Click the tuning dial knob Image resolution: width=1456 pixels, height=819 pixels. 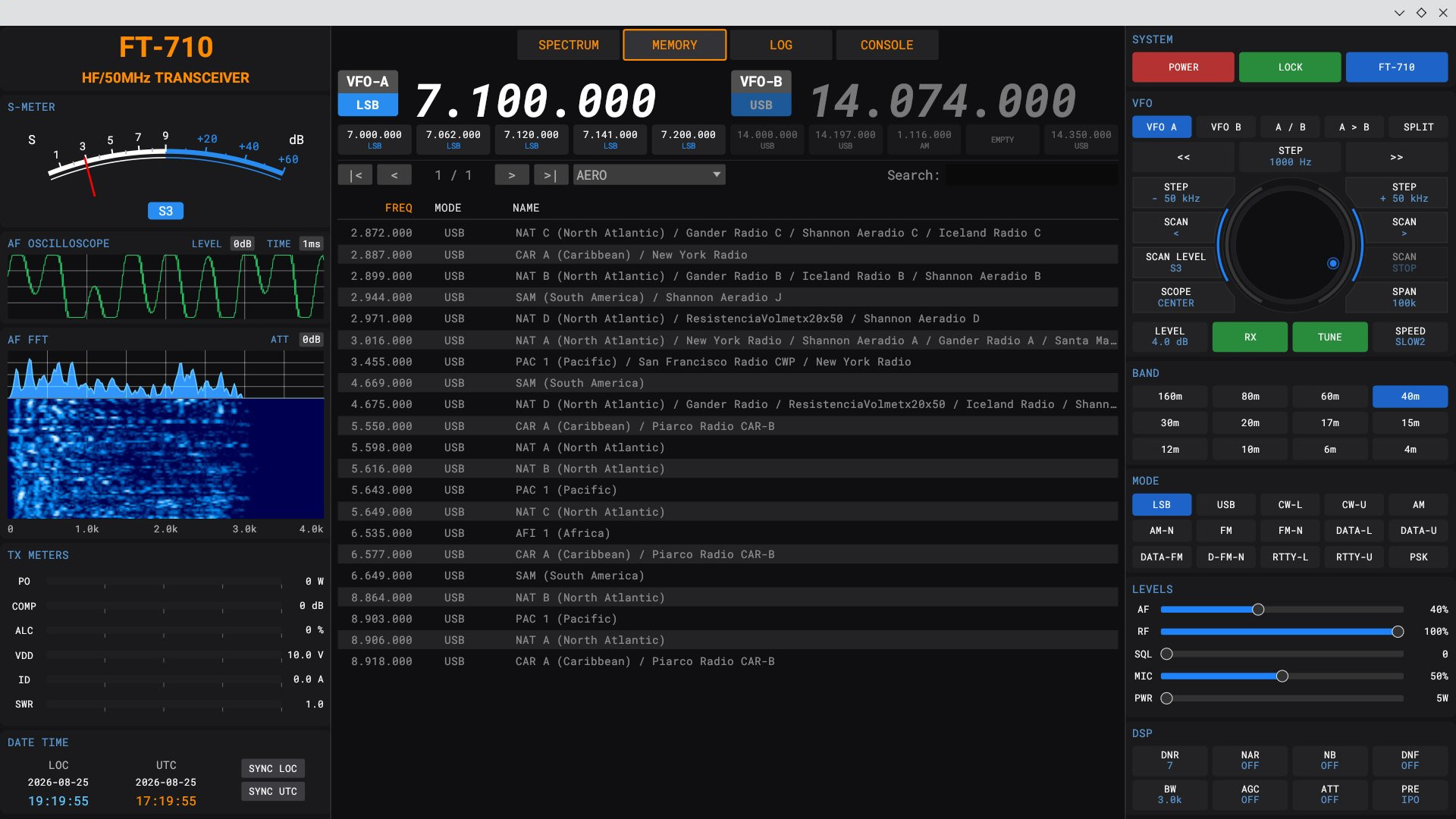pyautogui.click(x=1289, y=244)
